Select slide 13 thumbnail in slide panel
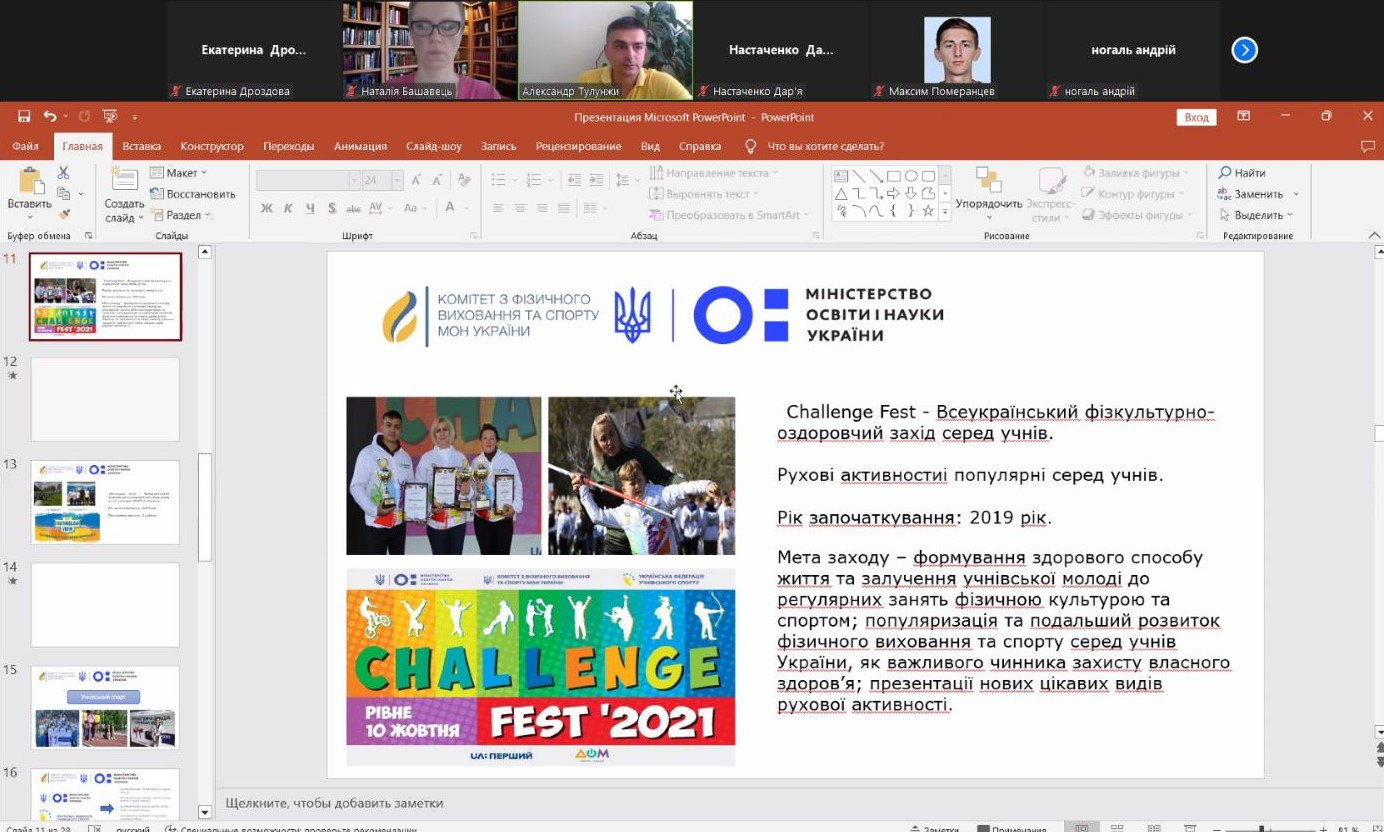Viewport: 1384px width, 832px height. pos(105,501)
